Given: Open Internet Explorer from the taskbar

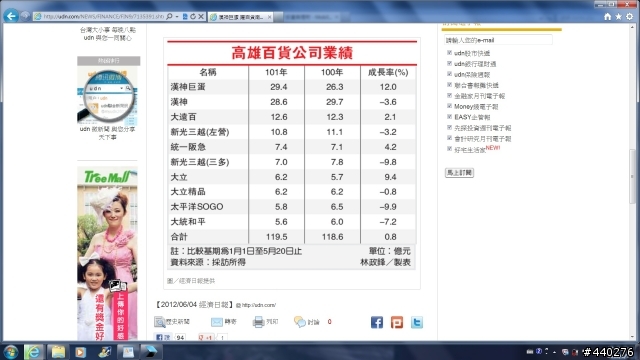Looking at the screenshot, I should pyautogui.click(x=33, y=352).
